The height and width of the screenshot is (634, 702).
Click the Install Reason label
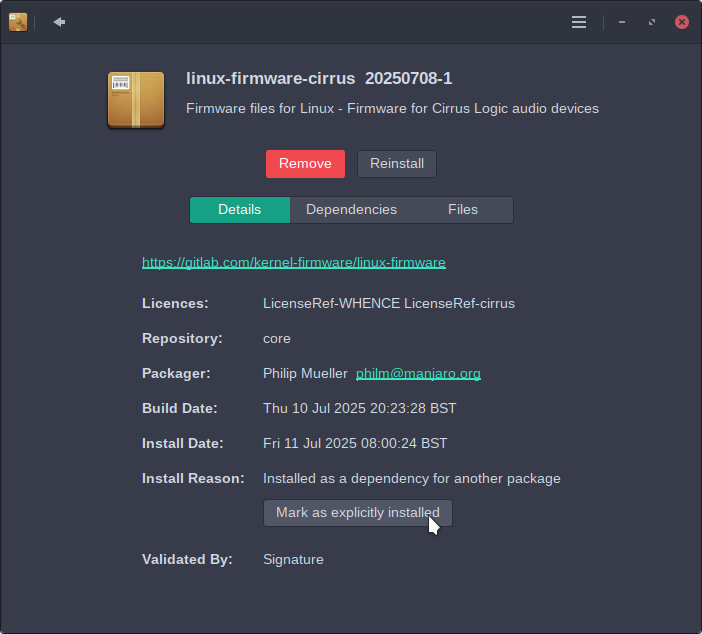point(193,478)
